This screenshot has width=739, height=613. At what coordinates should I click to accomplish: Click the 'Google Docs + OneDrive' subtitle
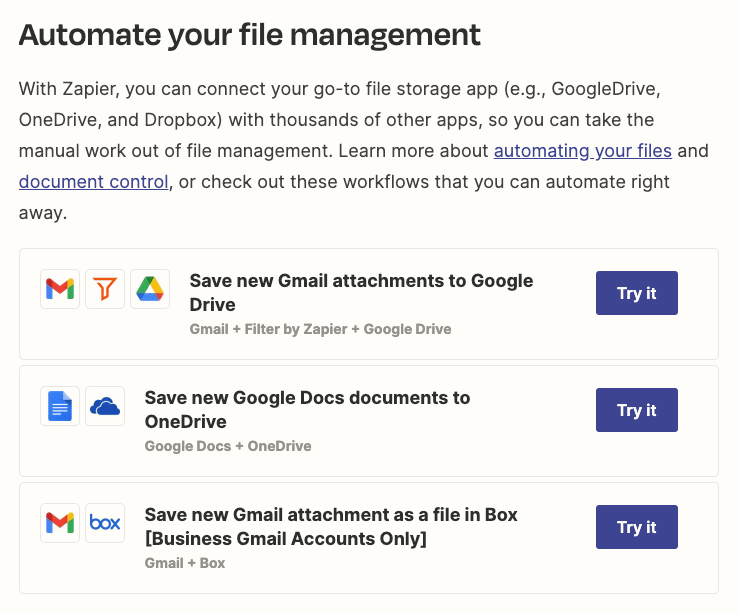point(228,446)
